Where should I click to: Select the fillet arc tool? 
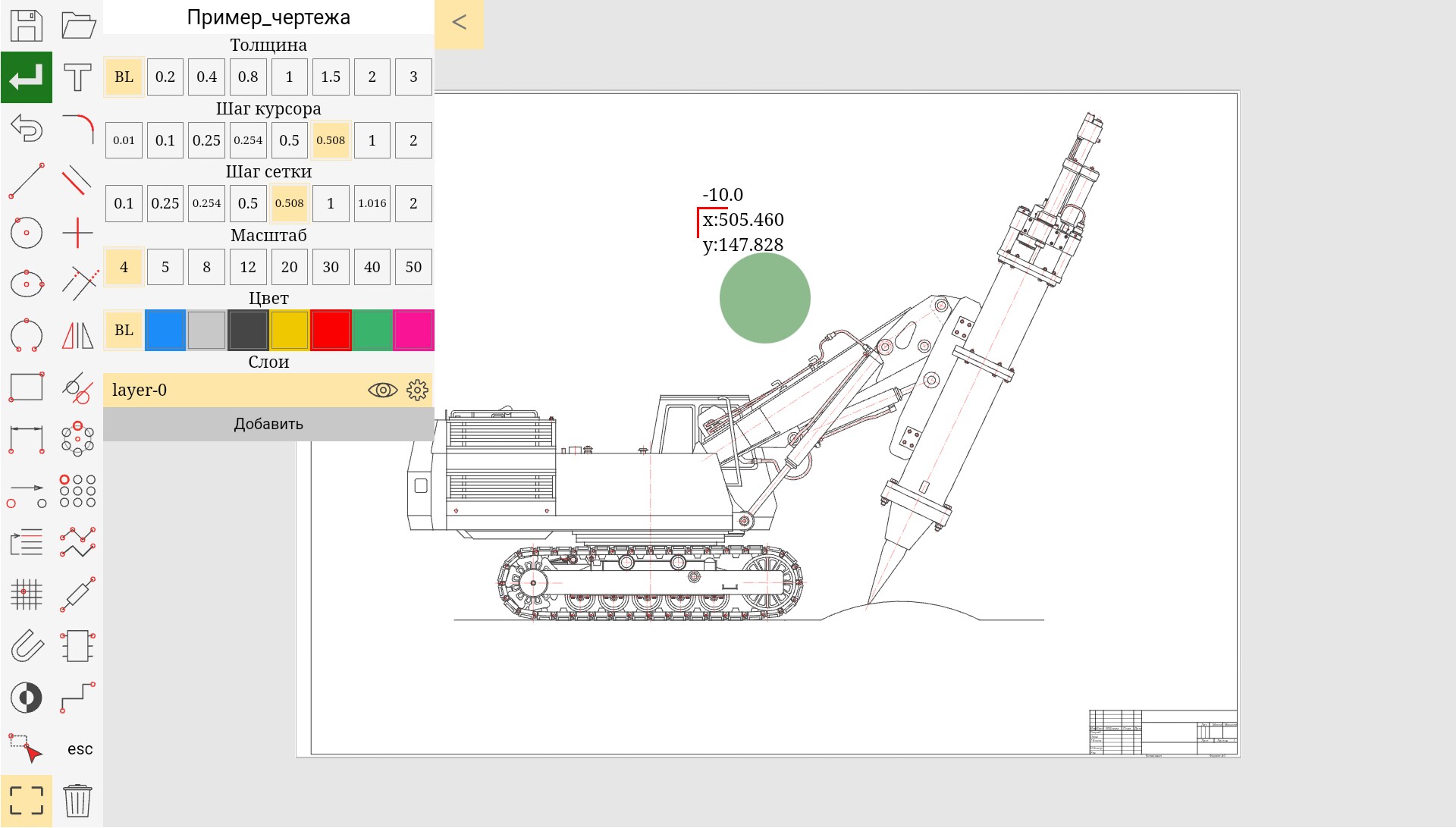point(78,129)
